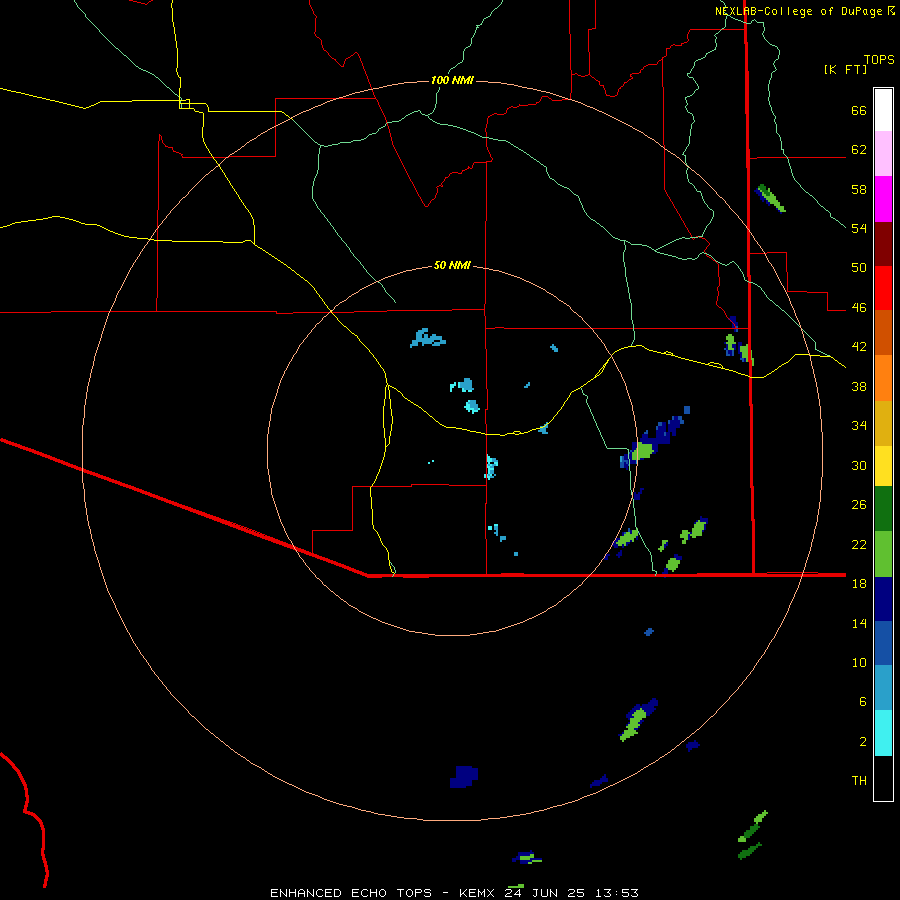Click the "34" legend value

859,425
